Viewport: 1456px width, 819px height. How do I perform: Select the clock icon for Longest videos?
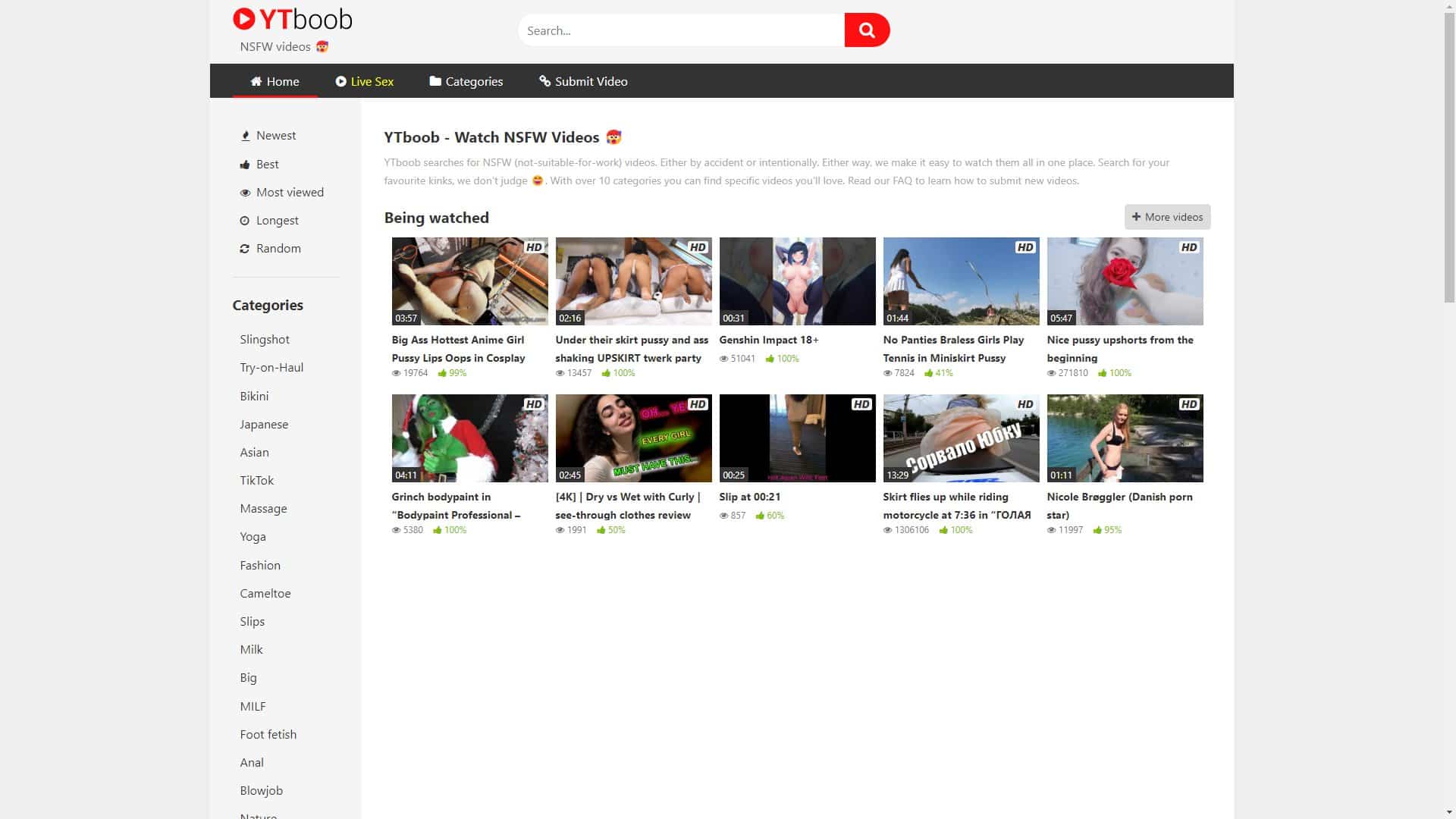click(x=244, y=220)
